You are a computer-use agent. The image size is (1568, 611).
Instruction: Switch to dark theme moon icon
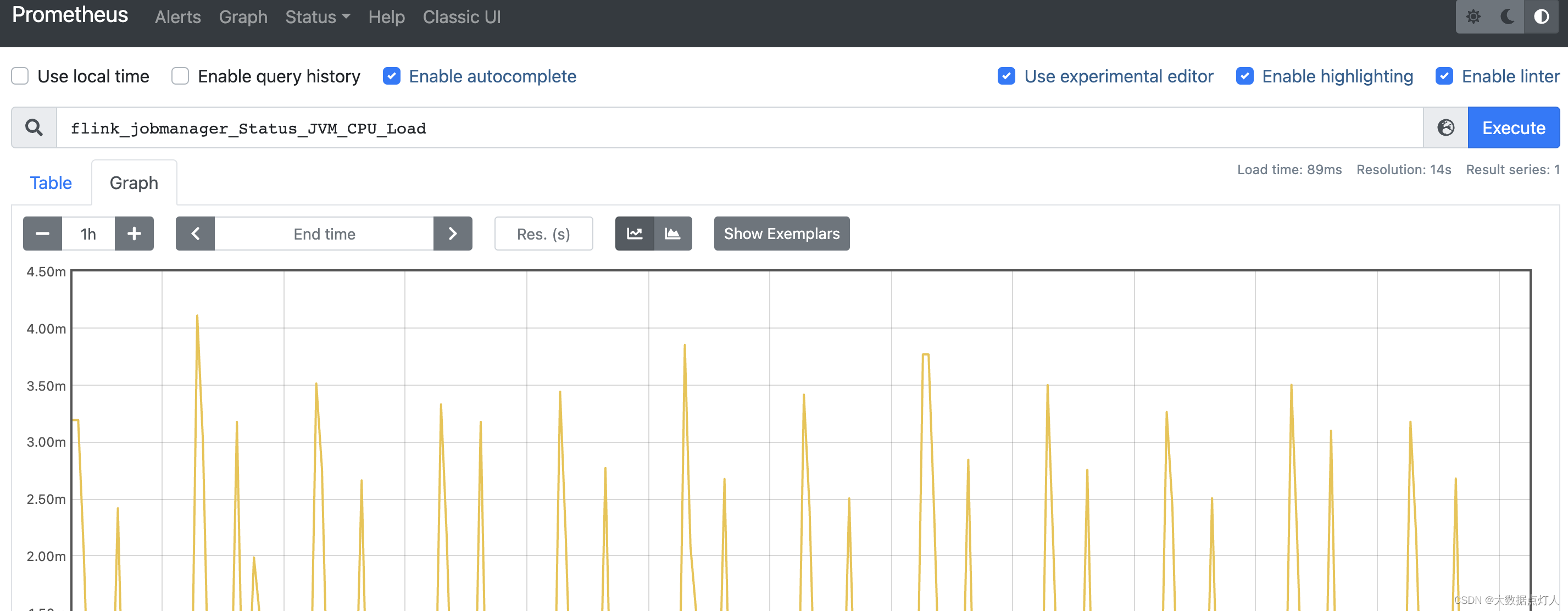coord(1507,16)
